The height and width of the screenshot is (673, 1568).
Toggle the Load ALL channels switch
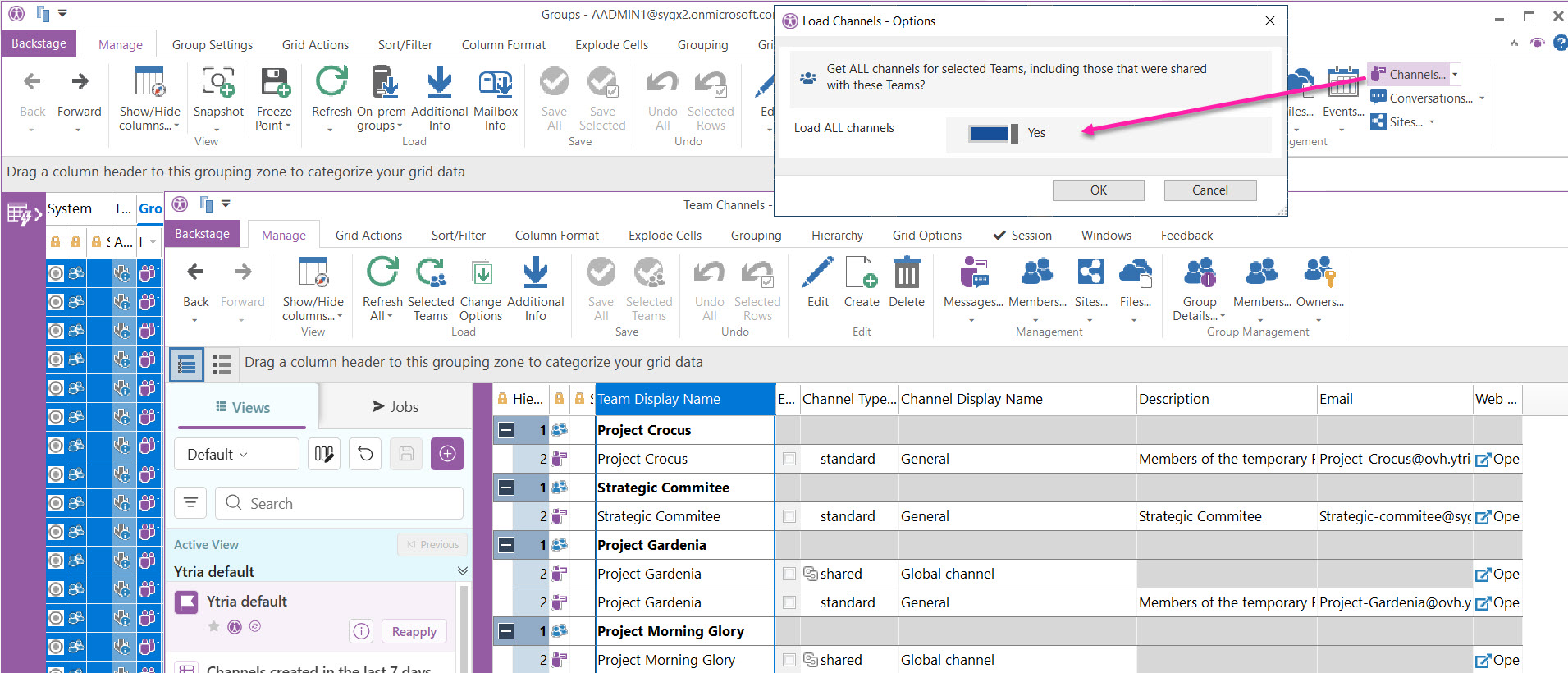pyautogui.click(x=993, y=133)
